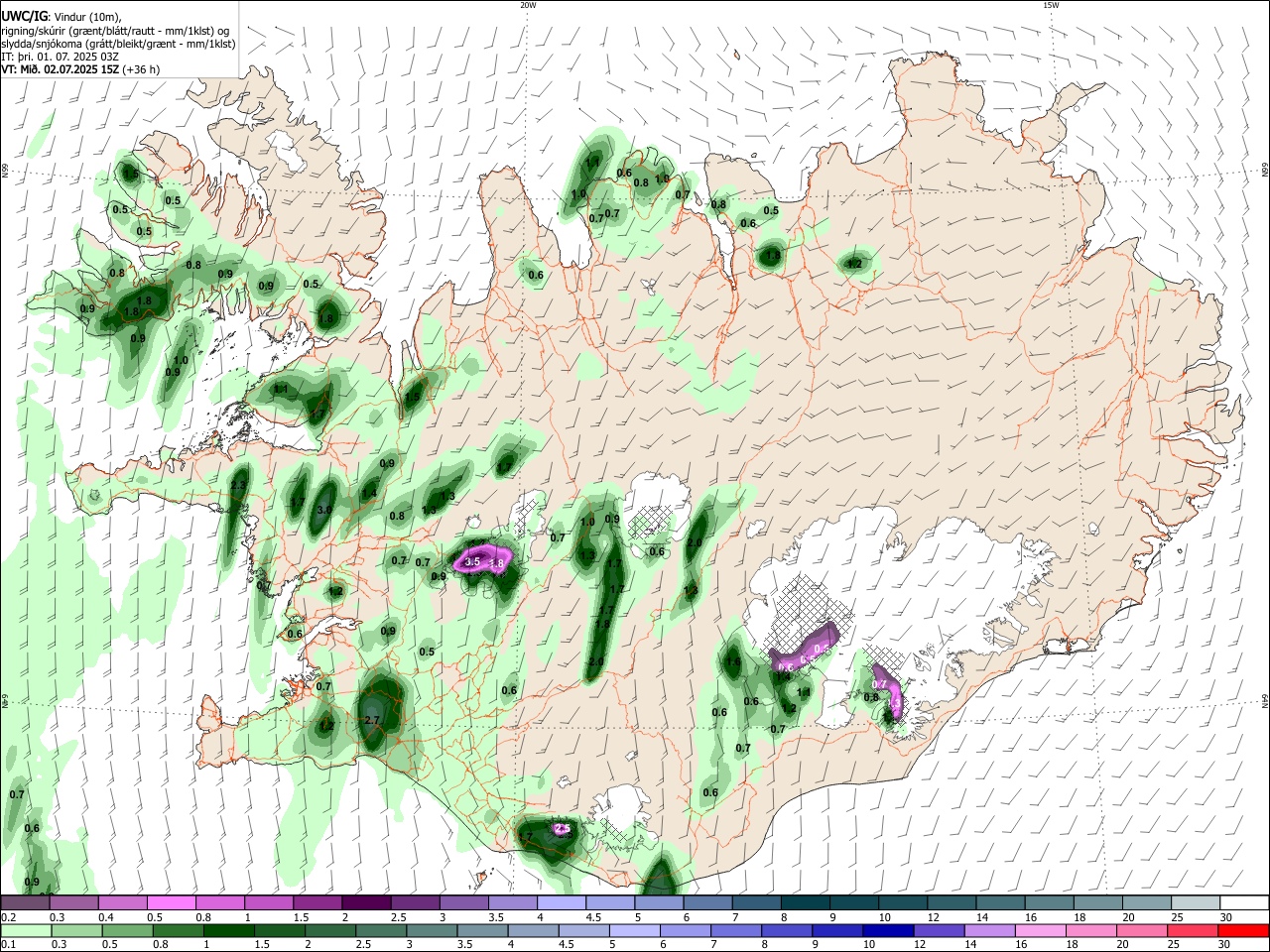This screenshot has width=1270, height=952.
Task: Select the darkest purple 2 swatch in snow scale
Action: (x=366, y=902)
